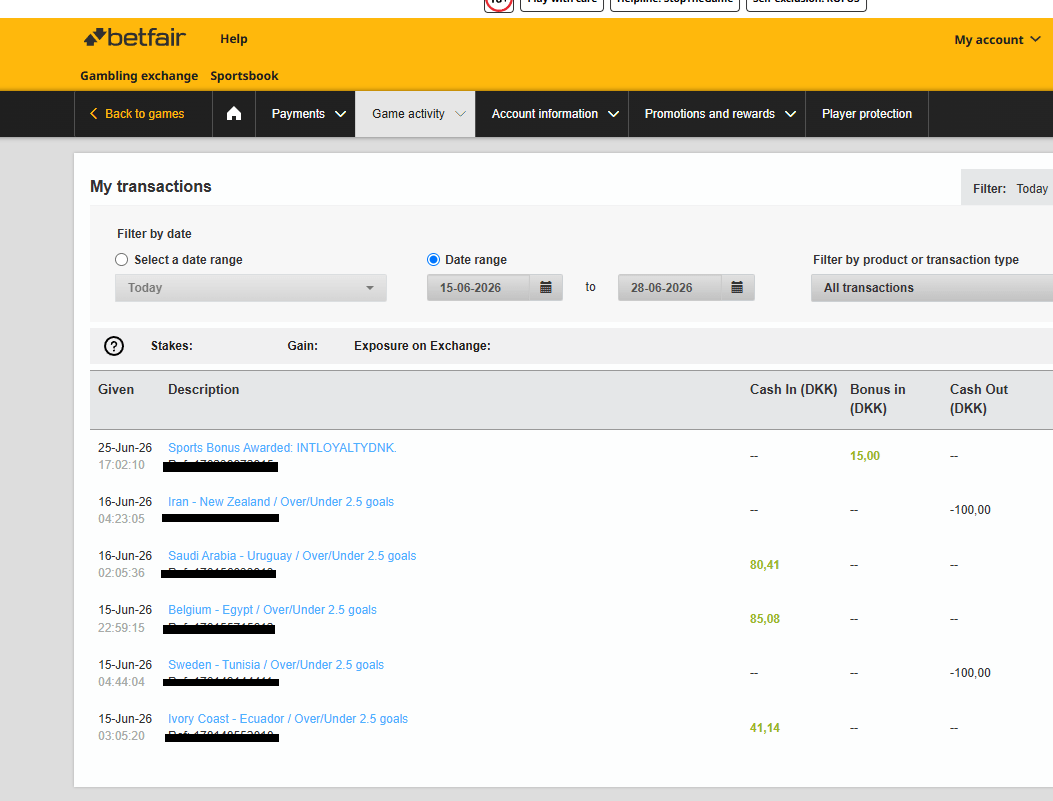
Task: Click the Cash In (DKK) column header
Action: 793,389
